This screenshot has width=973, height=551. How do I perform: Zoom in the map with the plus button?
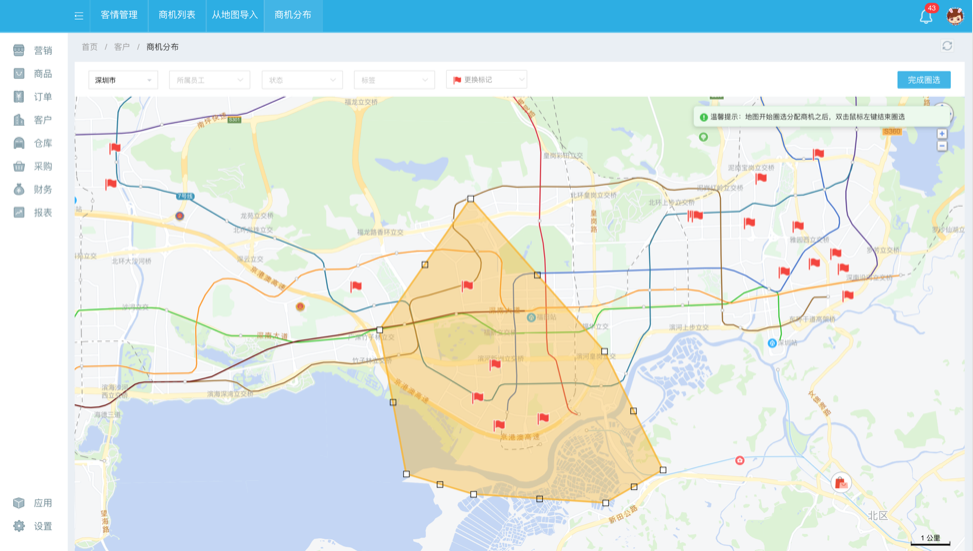pyautogui.click(x=942, y=134)
